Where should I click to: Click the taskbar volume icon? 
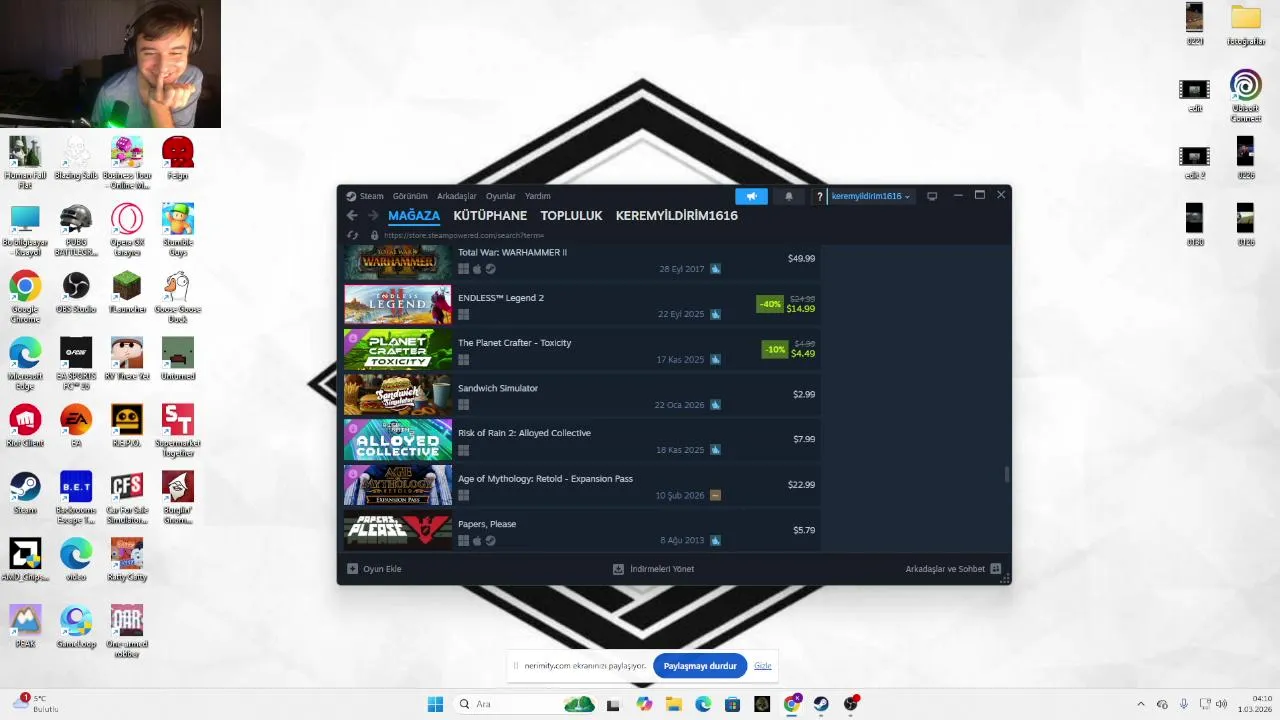point(1221,704)
